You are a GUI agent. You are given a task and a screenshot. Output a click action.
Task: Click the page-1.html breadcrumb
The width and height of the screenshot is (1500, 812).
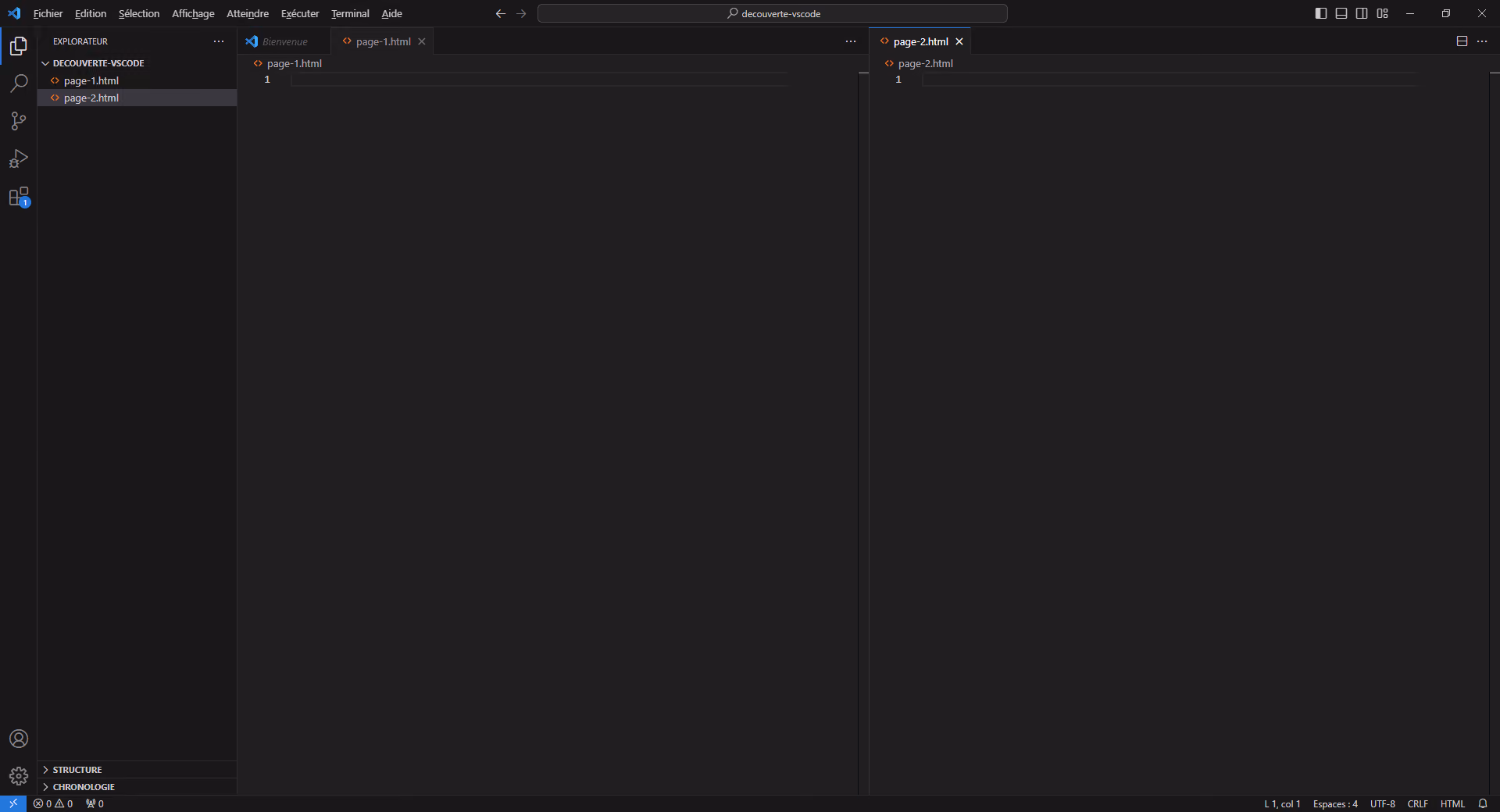(x=287, y=63)
